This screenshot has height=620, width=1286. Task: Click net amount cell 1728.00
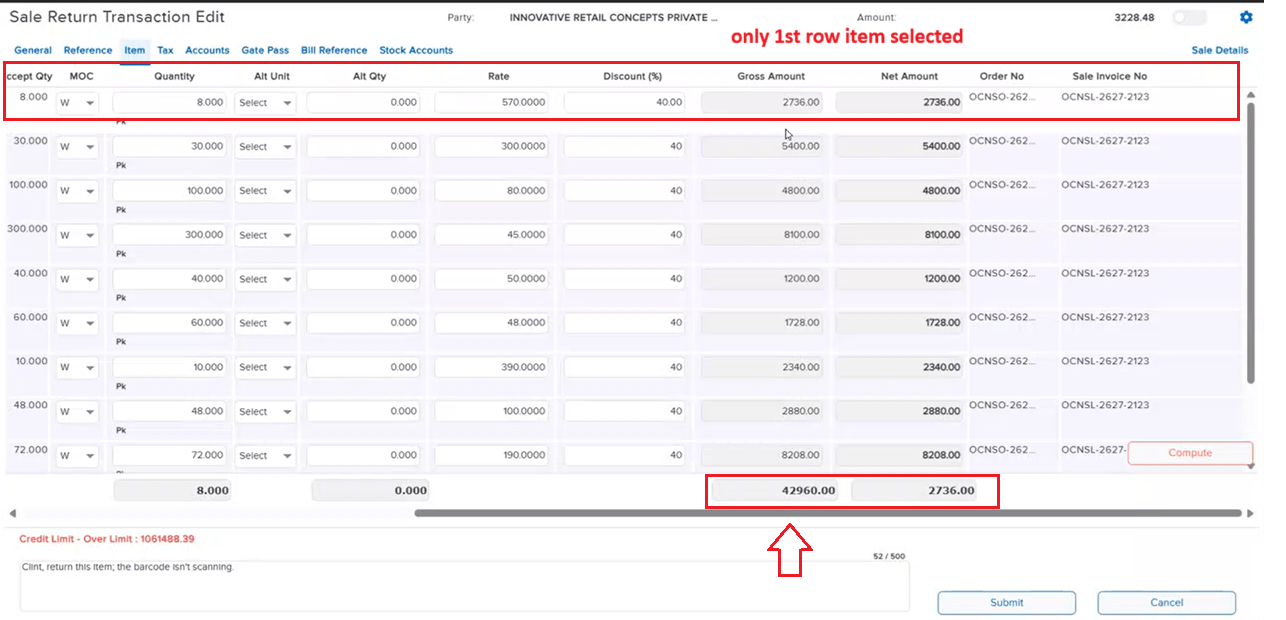pyautogui.click(x=898, y=323)
